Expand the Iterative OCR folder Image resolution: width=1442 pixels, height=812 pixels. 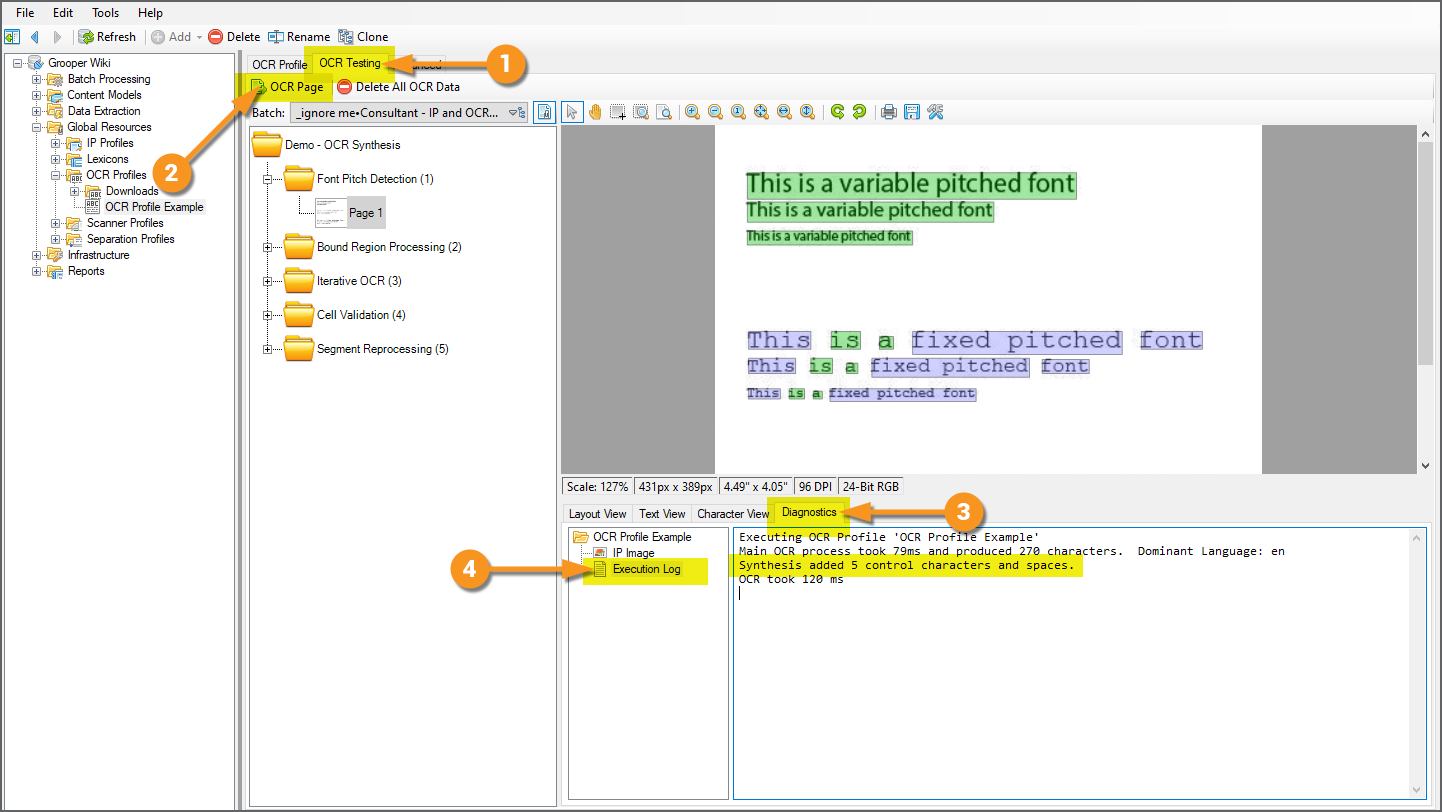tap(267, 281)
